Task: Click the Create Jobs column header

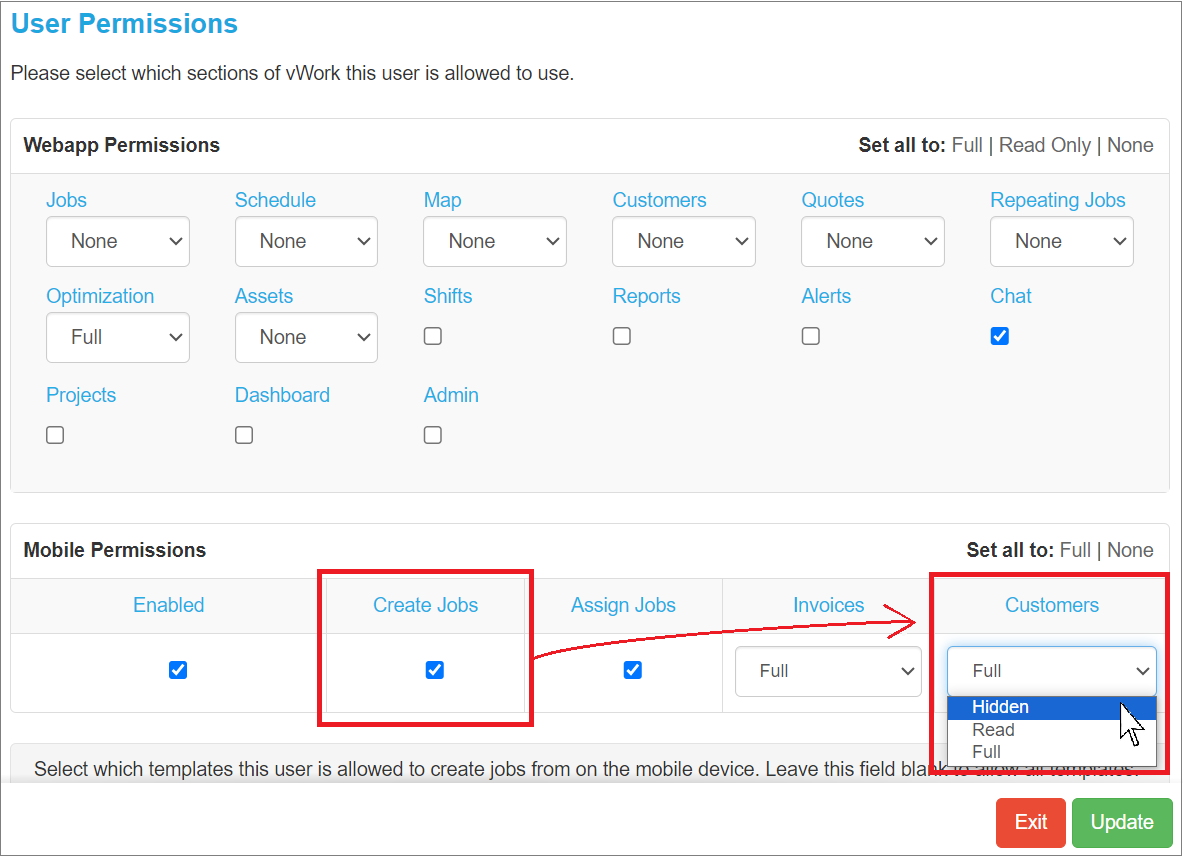Action: pos(426,605)
